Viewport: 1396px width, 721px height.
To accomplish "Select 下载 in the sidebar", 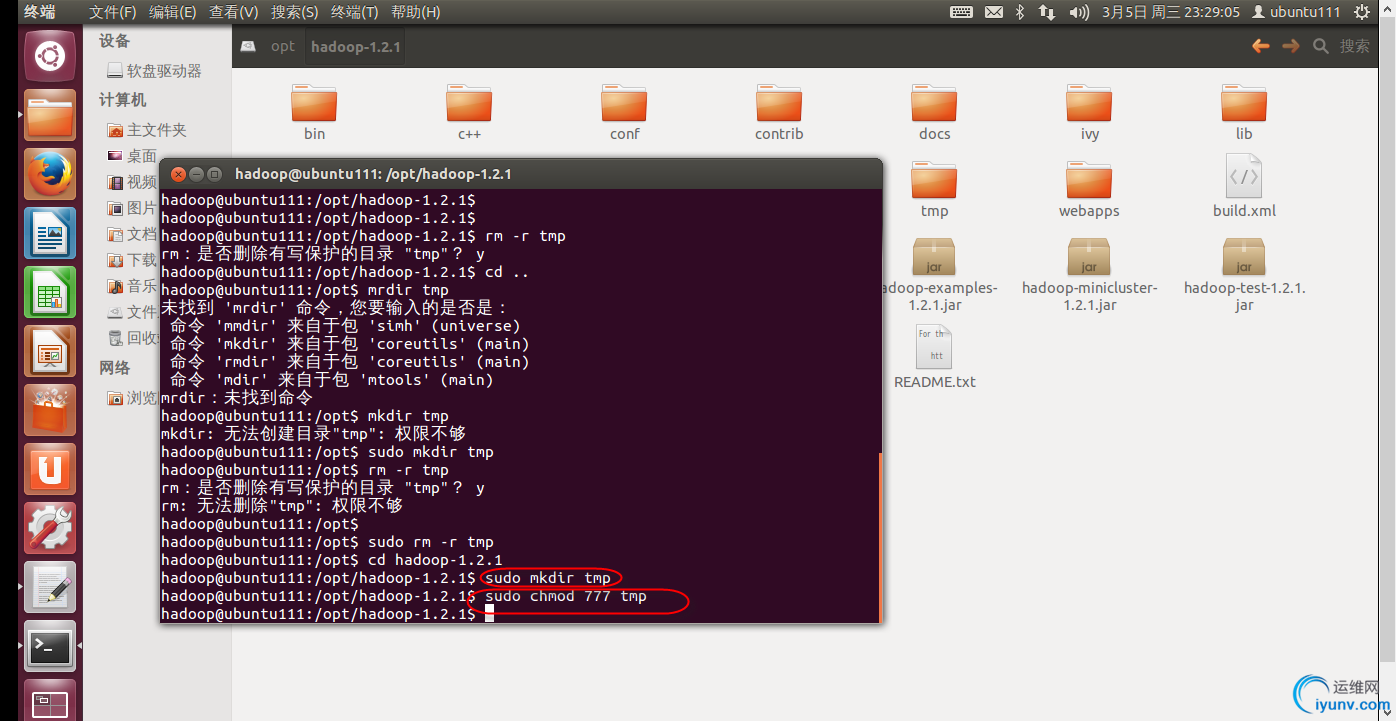I will coord(134,260).
